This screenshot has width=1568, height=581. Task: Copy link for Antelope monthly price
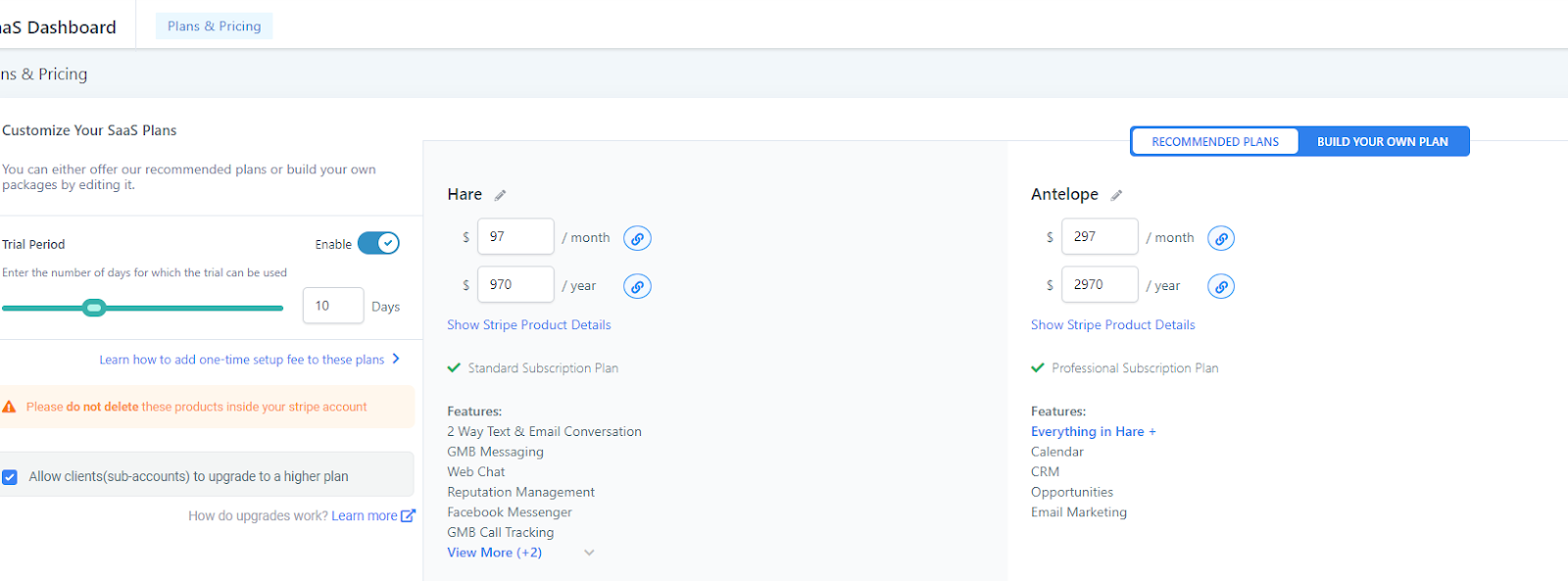tap(1221, 238)
